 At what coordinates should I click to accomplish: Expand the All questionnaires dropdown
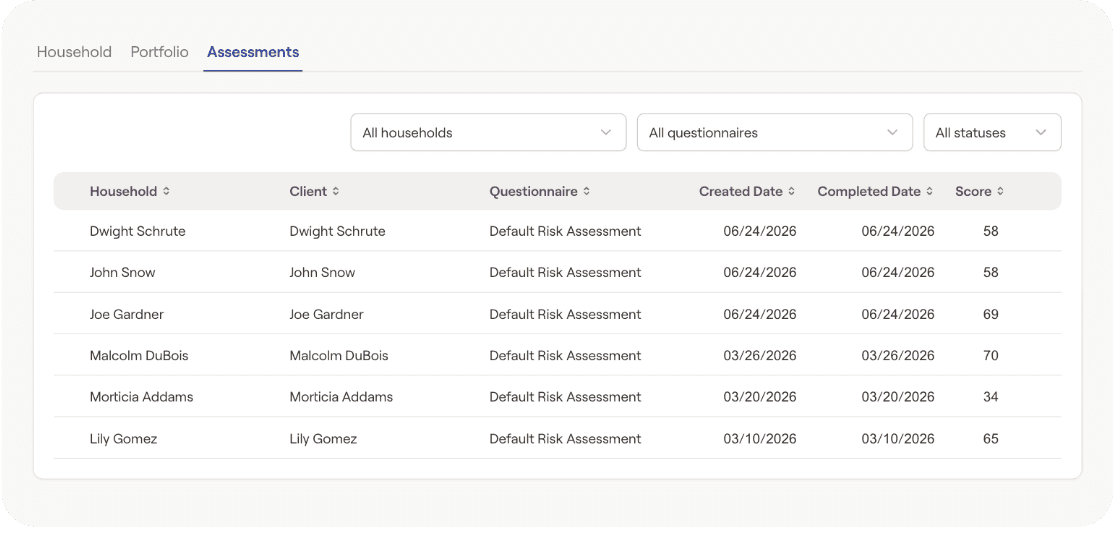tap(774, 132)
